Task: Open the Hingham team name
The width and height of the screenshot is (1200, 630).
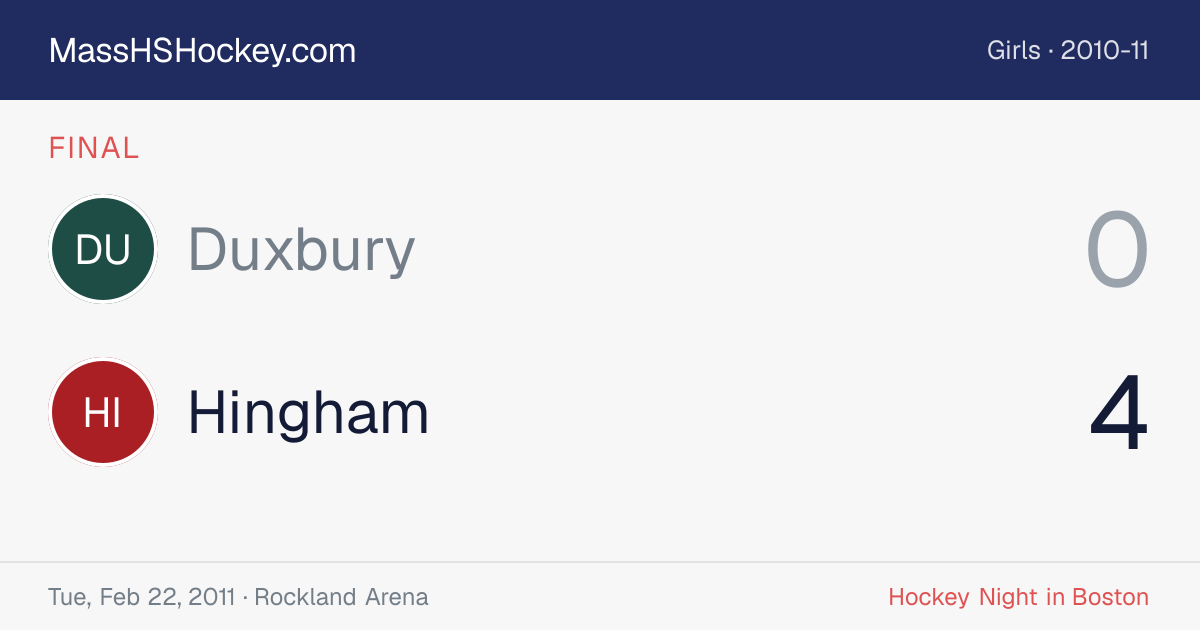Action: (308, 412)
